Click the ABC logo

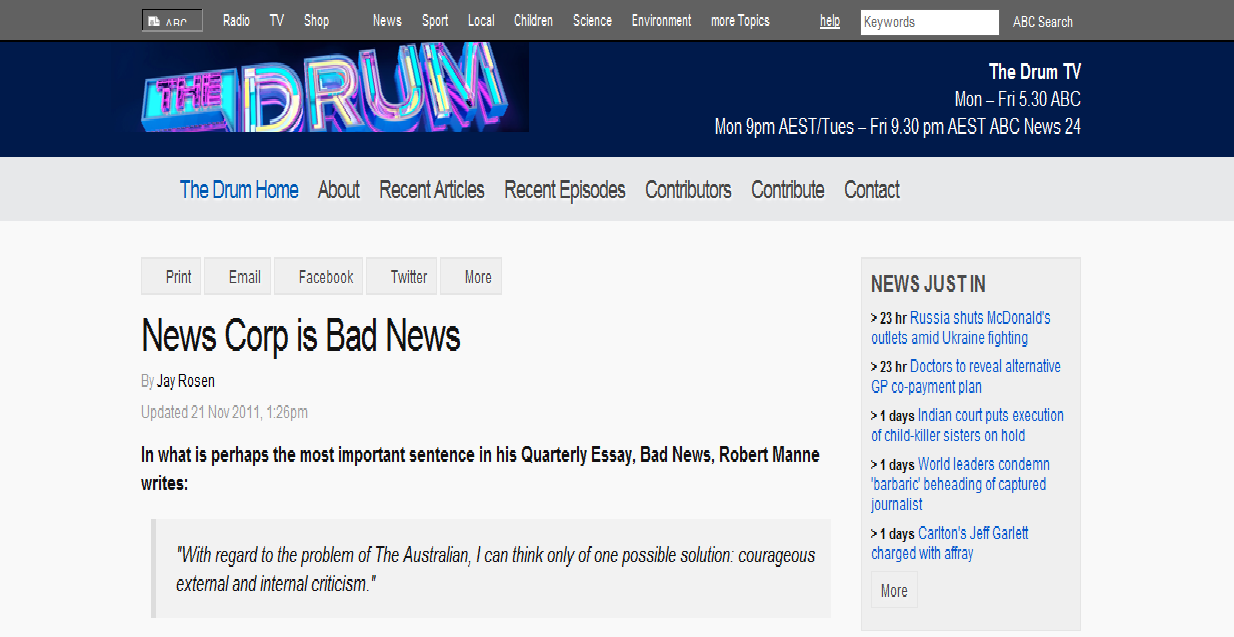pyautogui.click(x=171, y=18)
